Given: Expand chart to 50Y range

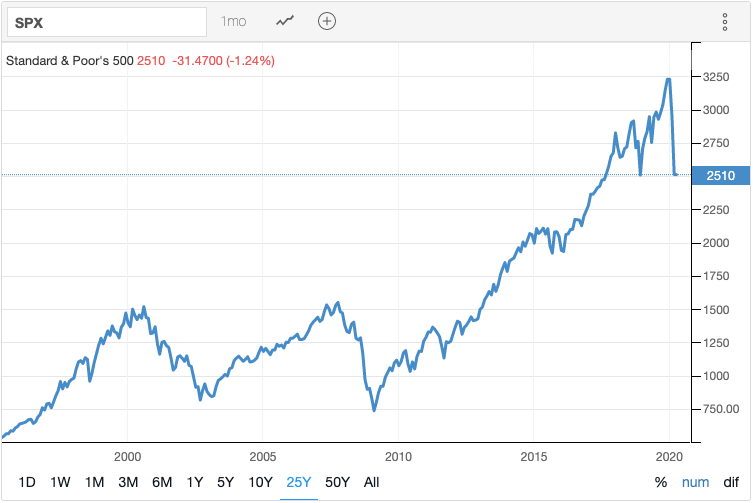Looking at the screenshot, I should (x=338, y=482).
